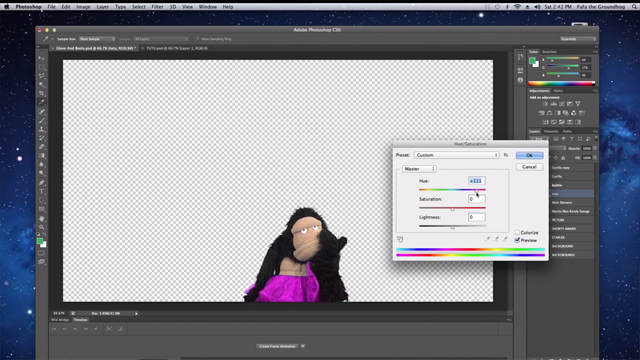Open Spotlight search in menu bar
The width and height of the screenshot is (640, 360).
634,7
